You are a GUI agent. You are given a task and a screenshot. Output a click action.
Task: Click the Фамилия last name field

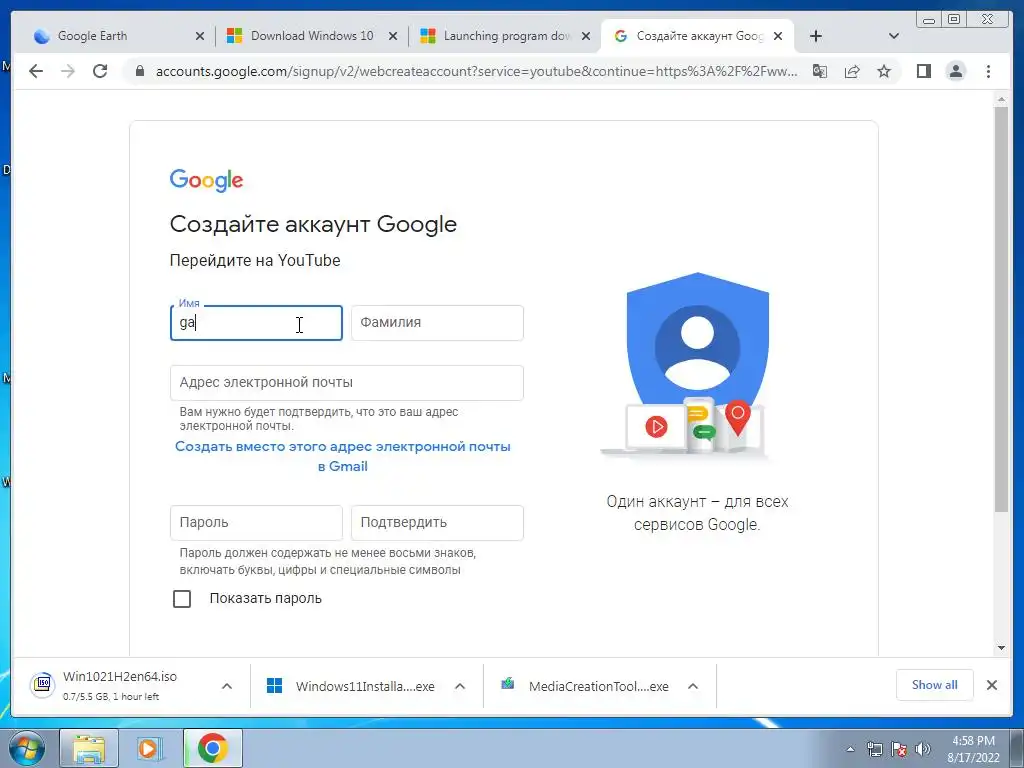(x=437, y=323)
